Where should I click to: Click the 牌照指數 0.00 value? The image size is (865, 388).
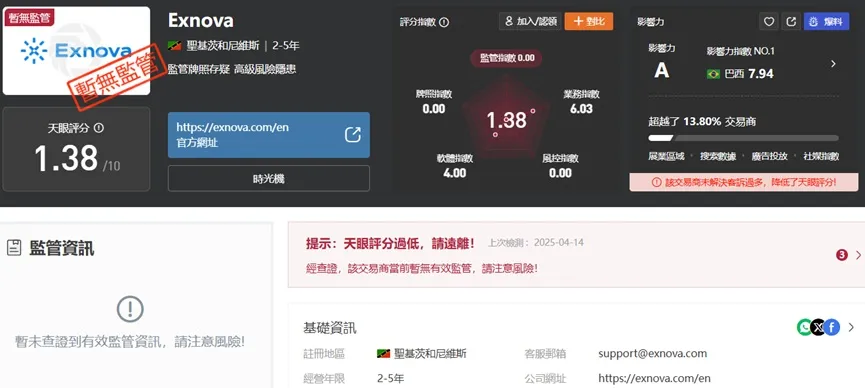pyautogui.click(x=434, y=109)
